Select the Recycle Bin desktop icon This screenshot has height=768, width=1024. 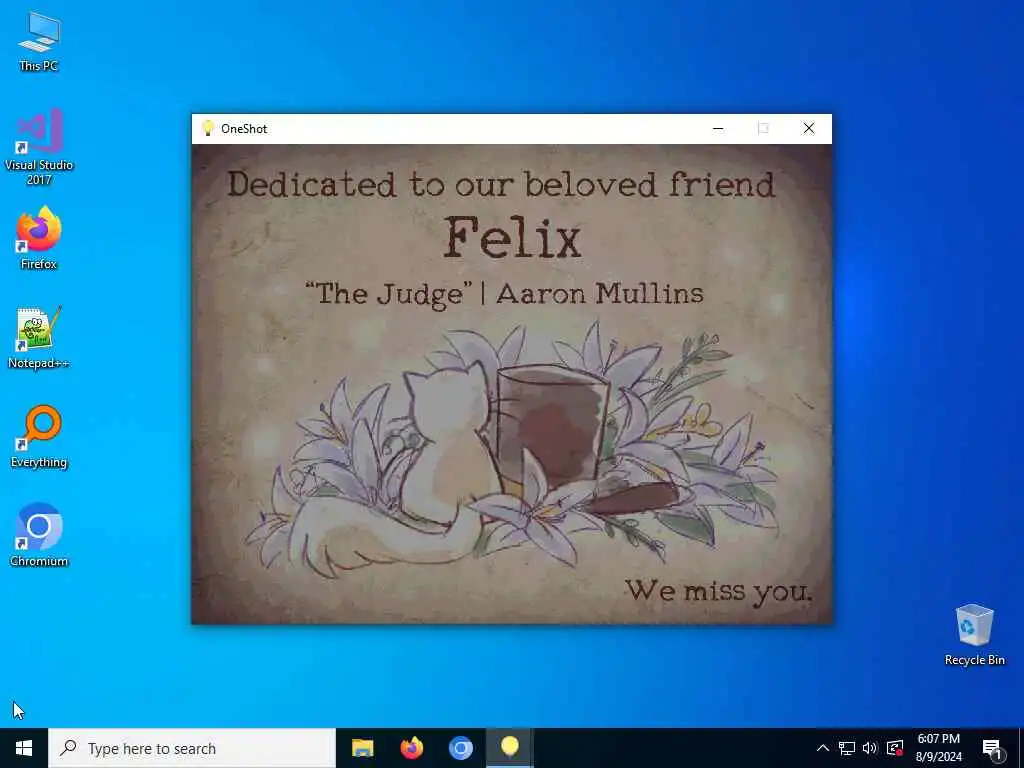[974, 635]
